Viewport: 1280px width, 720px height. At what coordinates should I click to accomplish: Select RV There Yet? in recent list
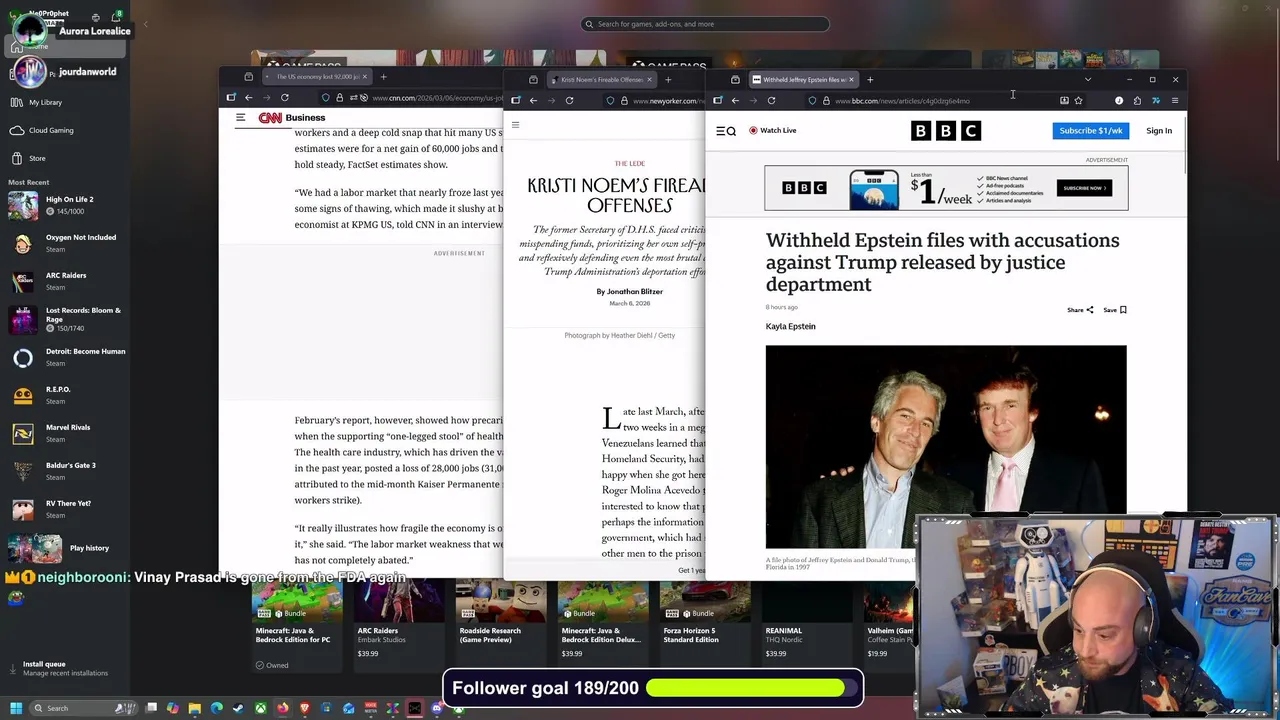[x=66, y=509]
